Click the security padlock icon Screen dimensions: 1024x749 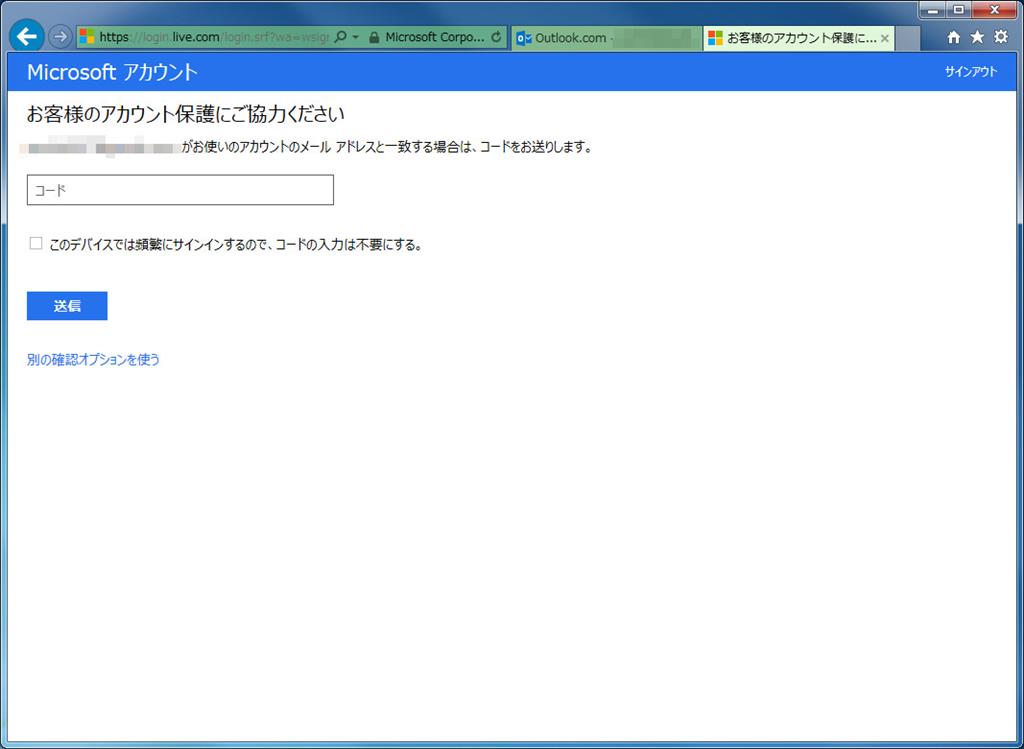point(374,37)
